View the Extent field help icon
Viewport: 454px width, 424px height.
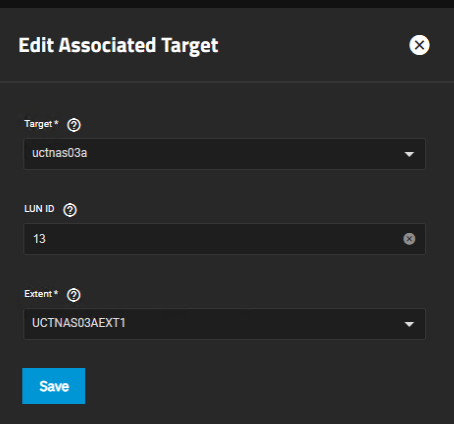[74, 295]
